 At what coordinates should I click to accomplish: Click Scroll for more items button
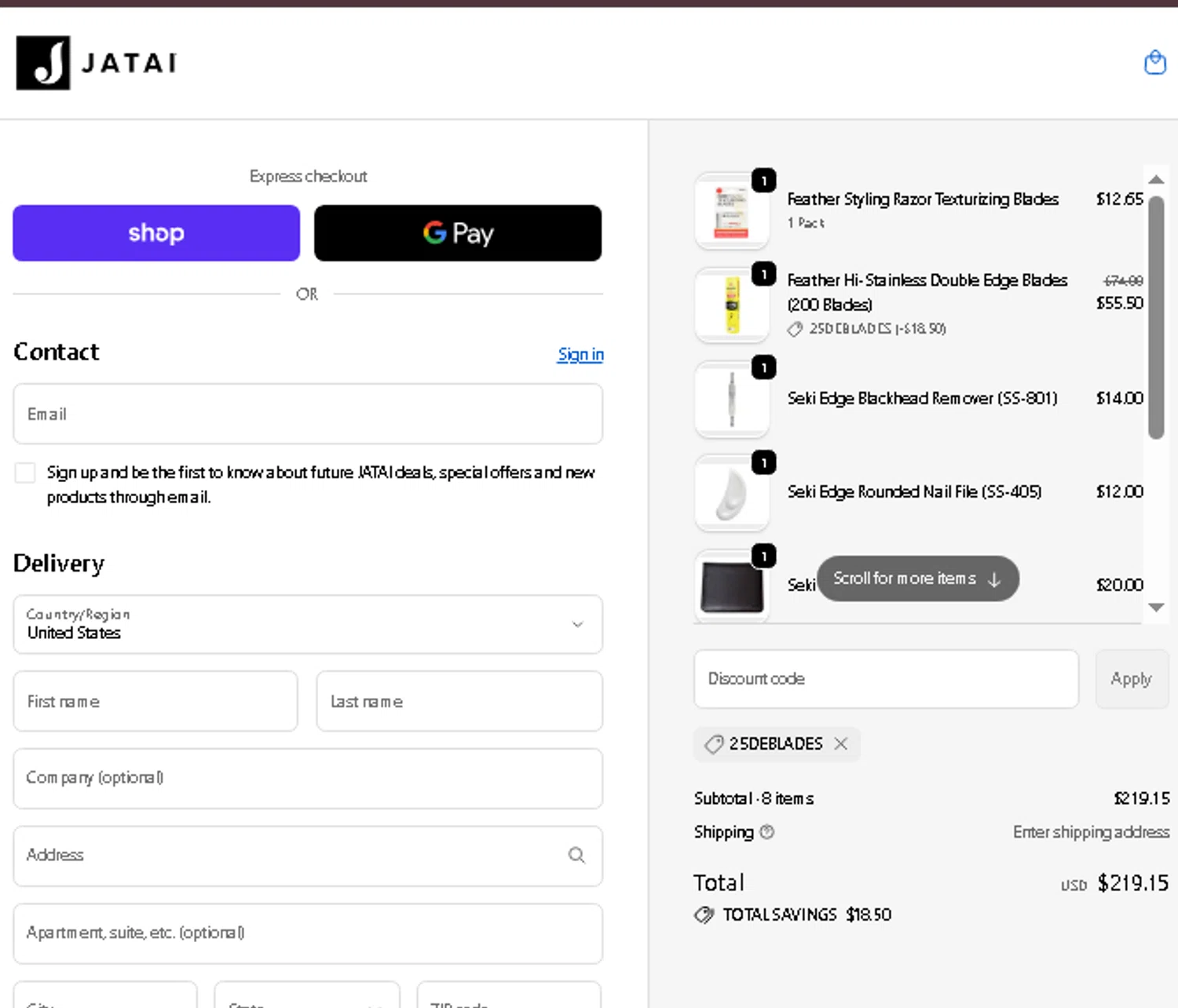coord(918,579)
